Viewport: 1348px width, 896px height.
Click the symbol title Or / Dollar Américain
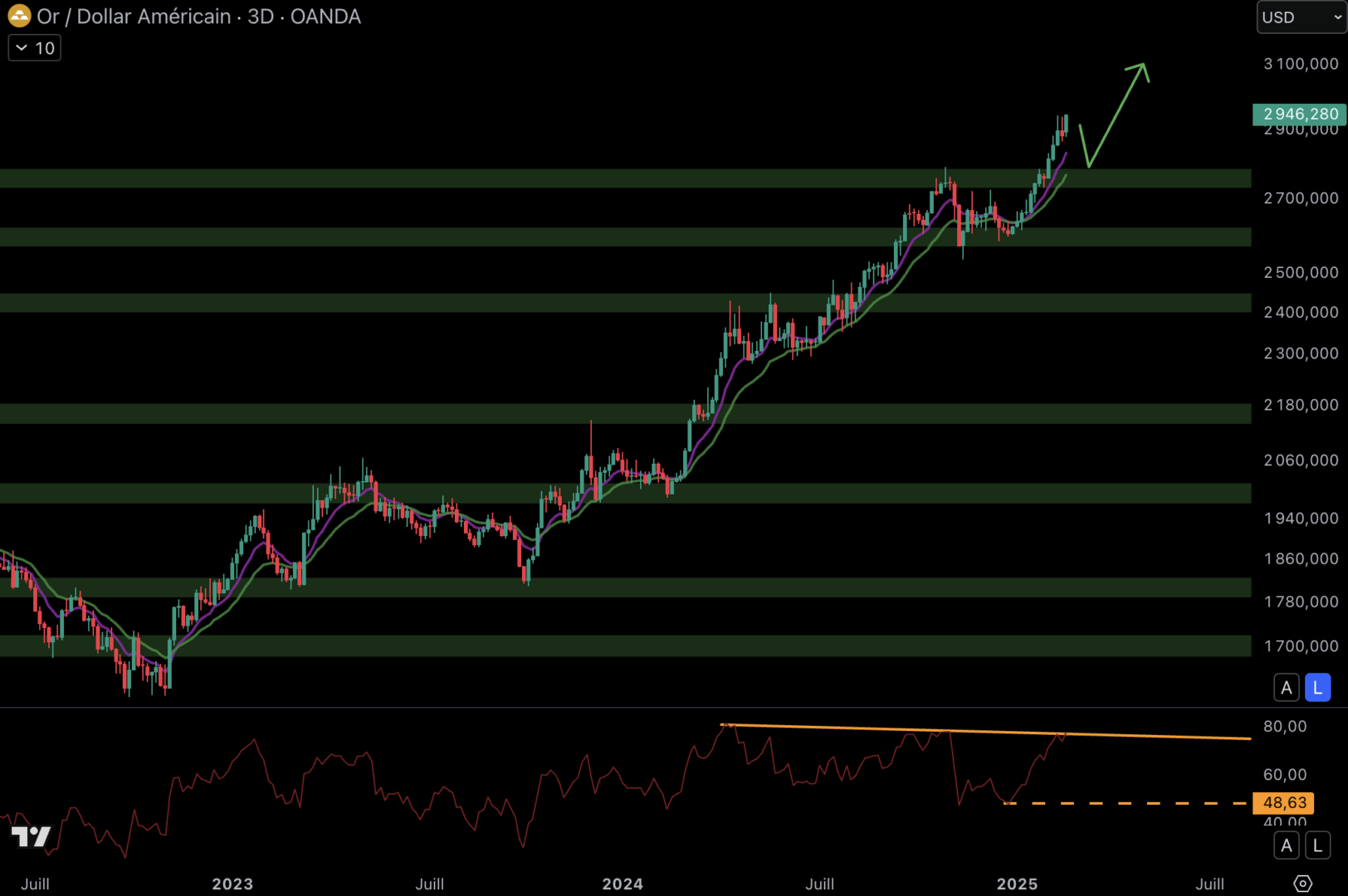[x=134, y=17]
